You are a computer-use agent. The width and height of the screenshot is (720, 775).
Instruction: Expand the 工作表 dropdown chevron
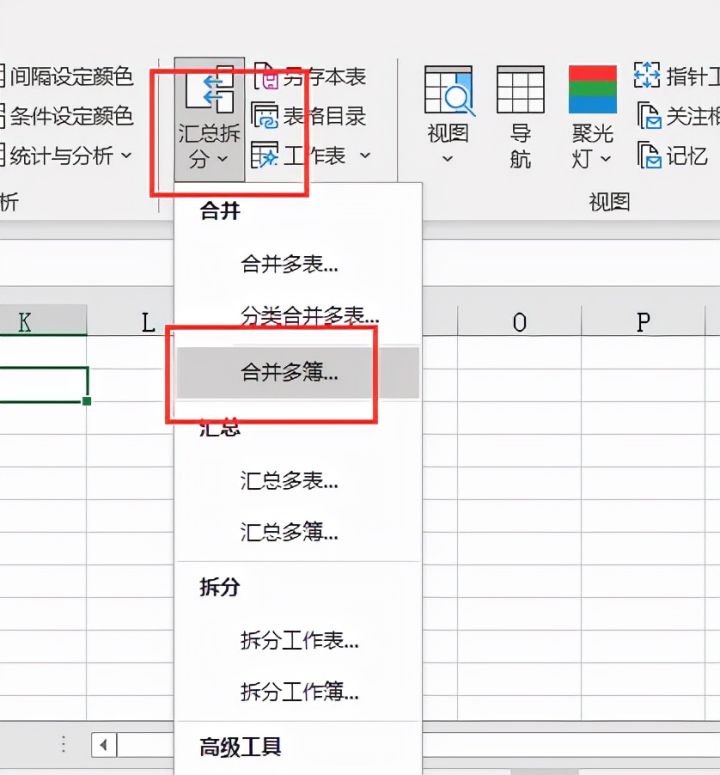click(x=365, y=156)
